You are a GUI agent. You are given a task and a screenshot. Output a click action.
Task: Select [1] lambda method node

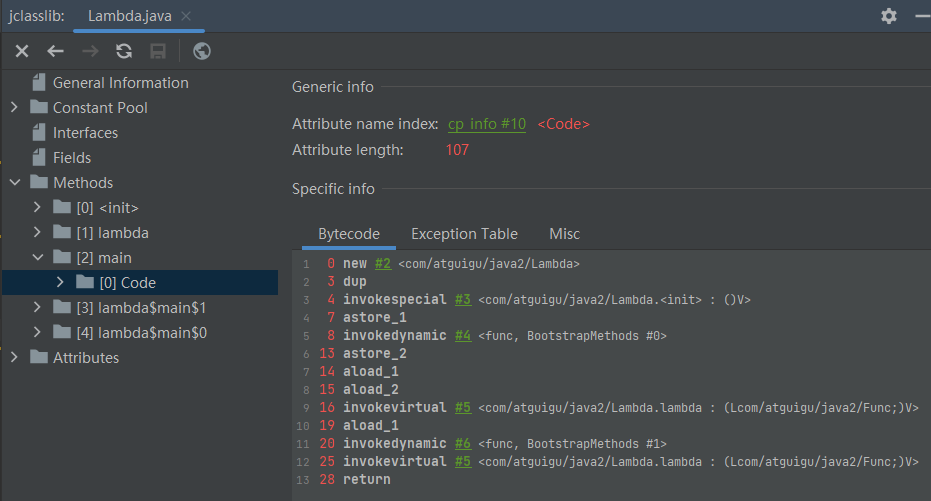(112, 233)
